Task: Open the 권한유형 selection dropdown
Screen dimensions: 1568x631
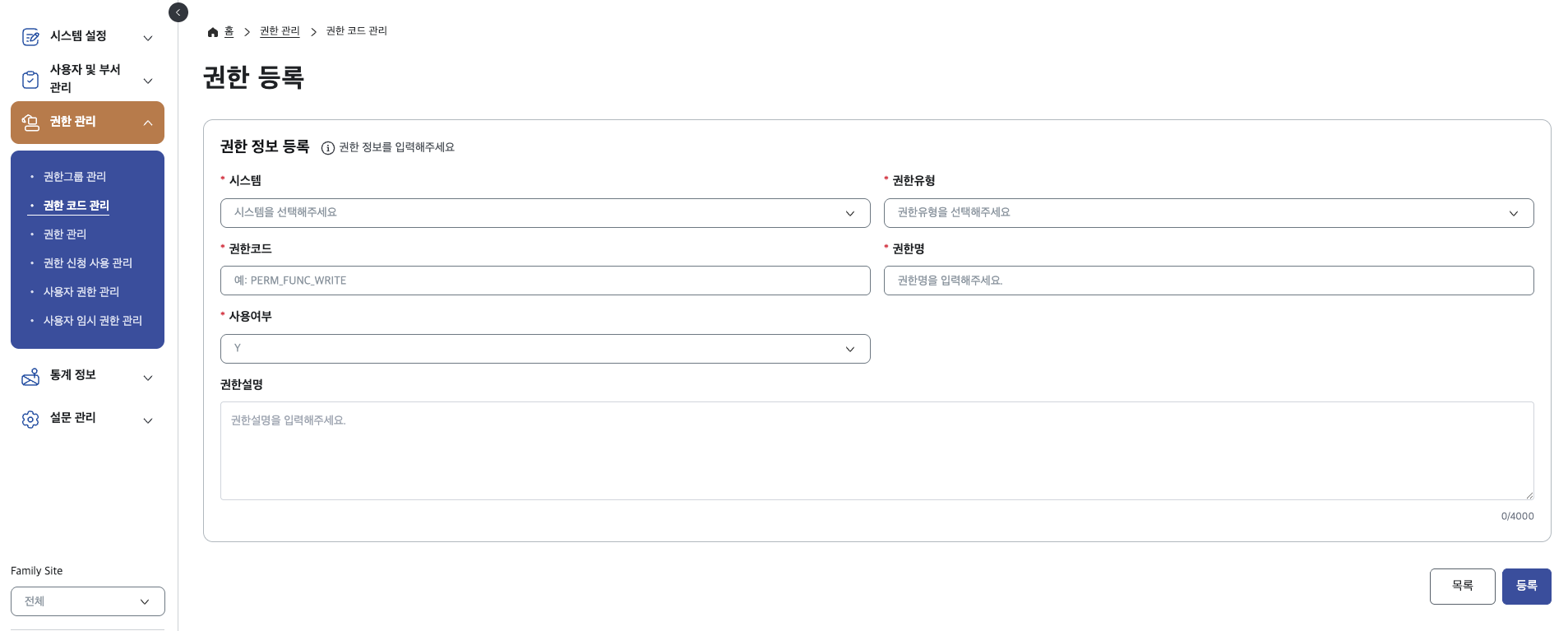Action: point(1208,213)
